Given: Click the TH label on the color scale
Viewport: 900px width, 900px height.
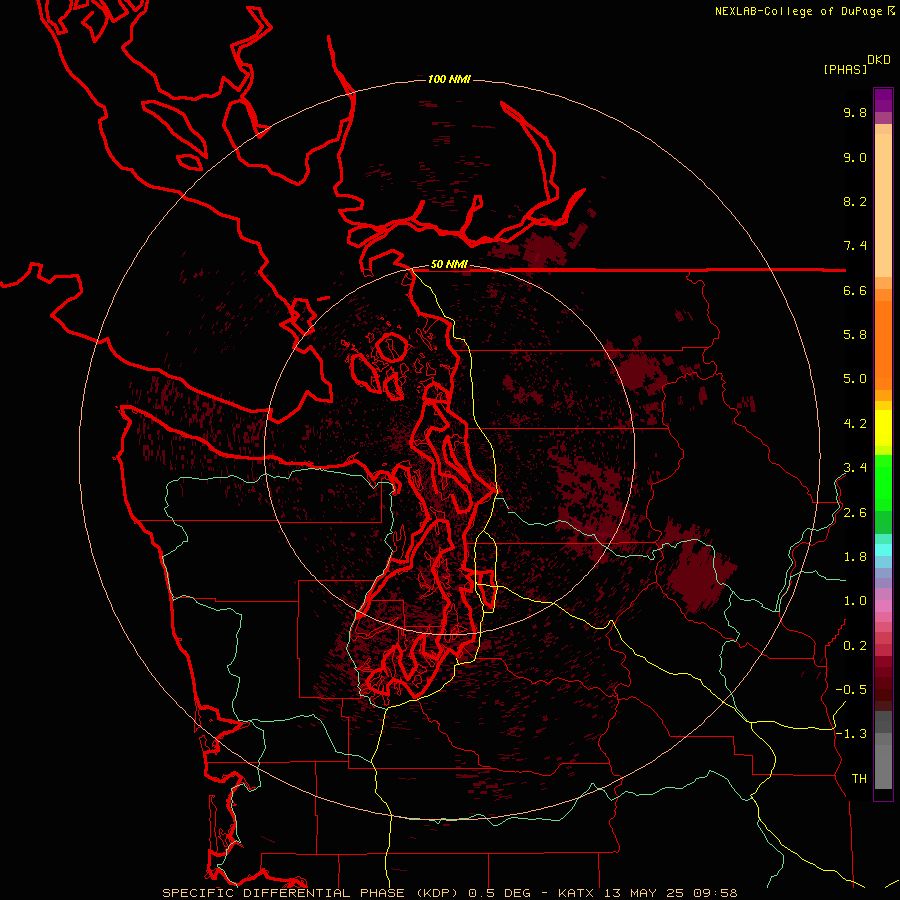Looking at the screenshot, I should tap(859, 779).
